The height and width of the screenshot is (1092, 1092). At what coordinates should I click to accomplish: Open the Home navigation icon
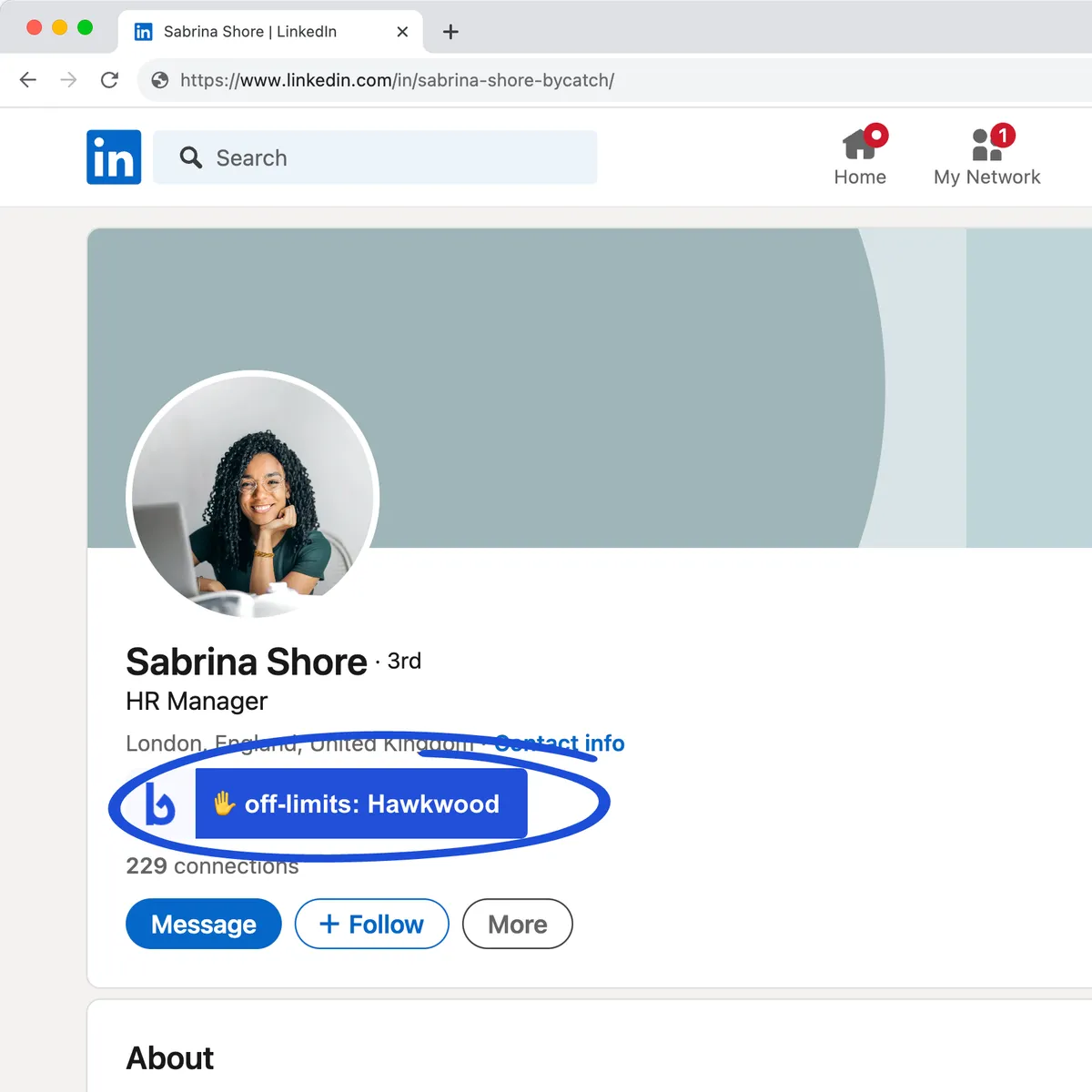(860, 156)
